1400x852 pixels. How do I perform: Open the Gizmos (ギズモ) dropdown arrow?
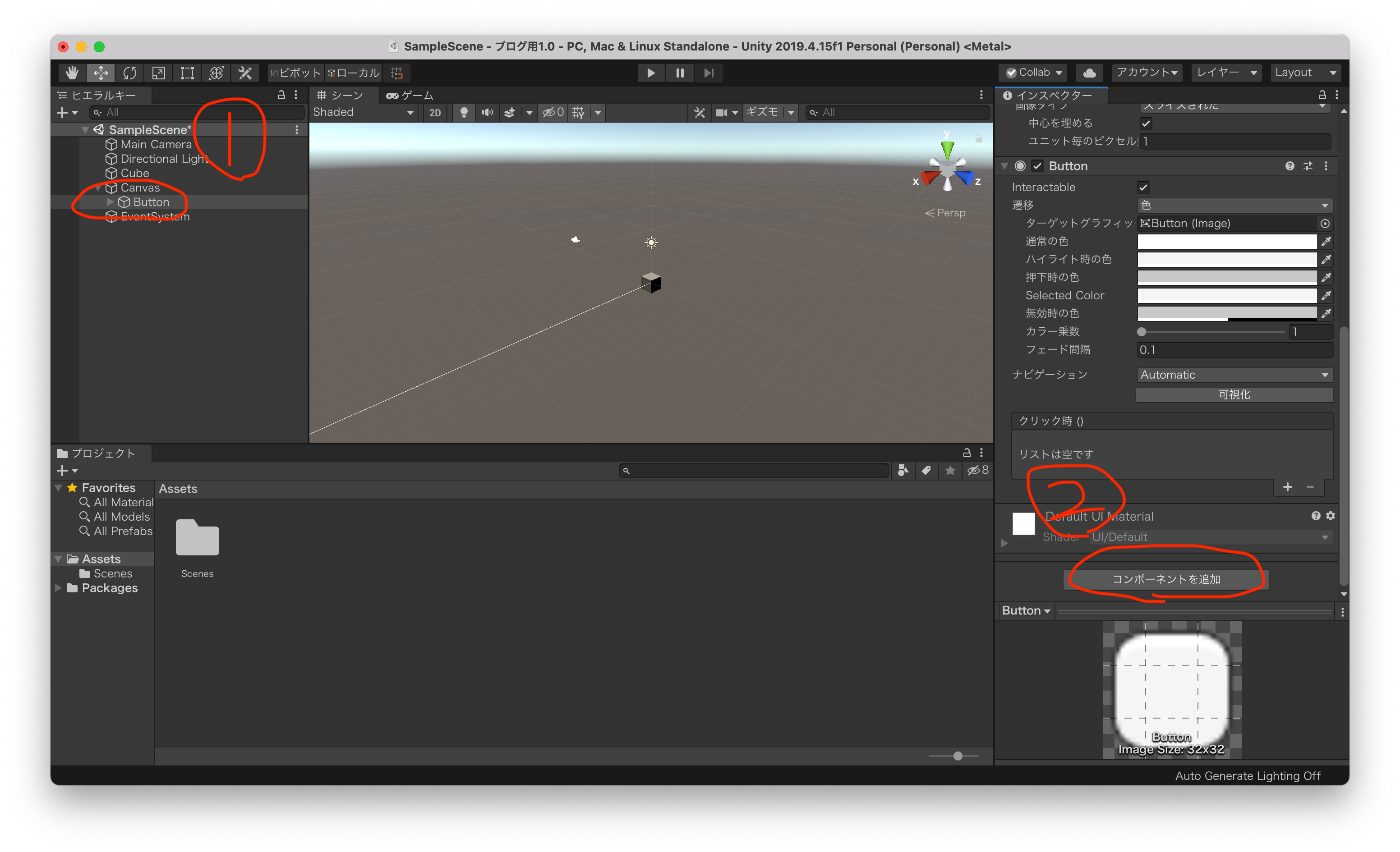(x=791, y=113)
